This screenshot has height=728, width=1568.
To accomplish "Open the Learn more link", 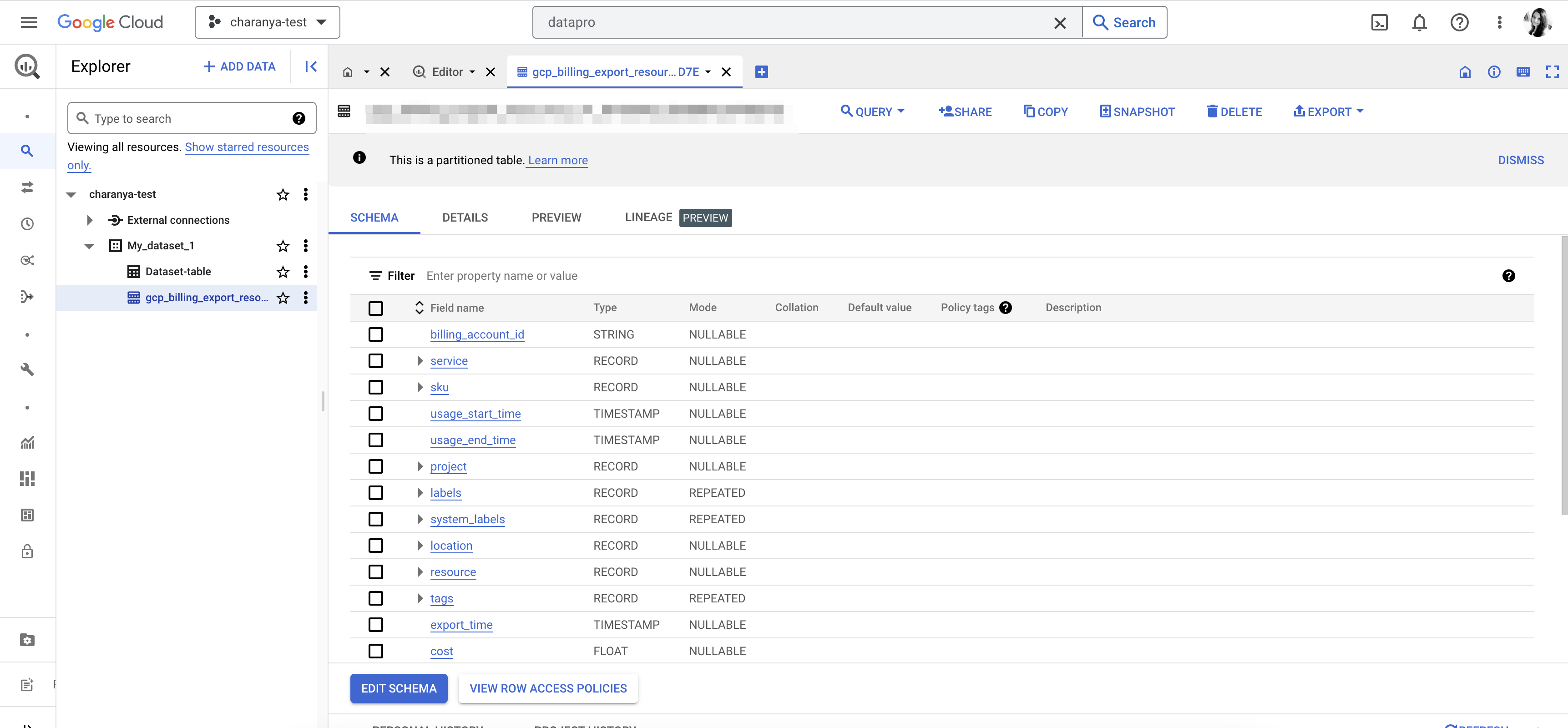I will [557, 161].
